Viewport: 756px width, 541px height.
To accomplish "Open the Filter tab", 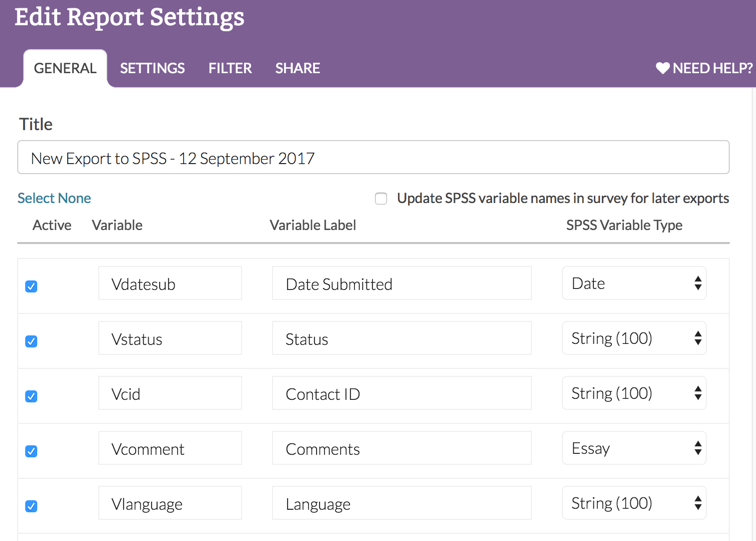I will coord(230,68).
